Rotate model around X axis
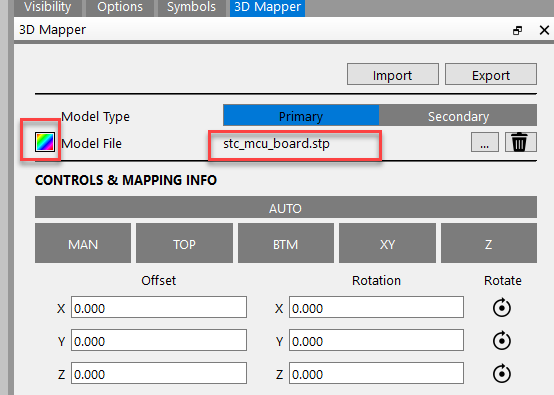This screenshot has height=395, width=554. (x=502, y=308)
